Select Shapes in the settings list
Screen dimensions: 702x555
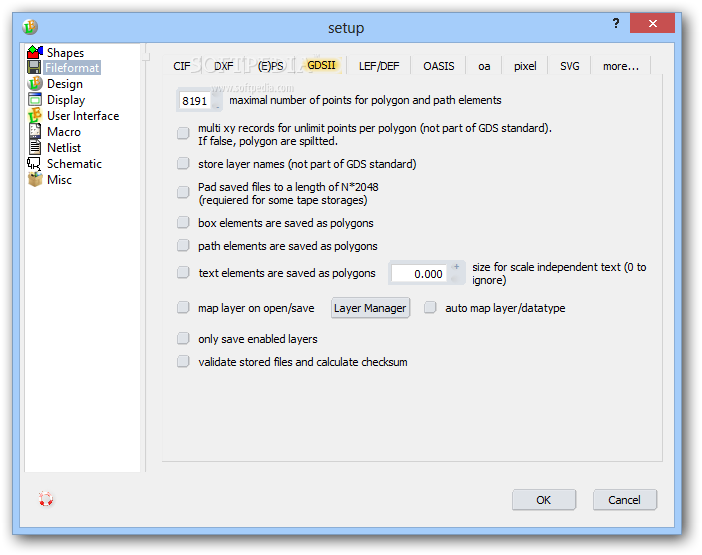coord(65,53)
